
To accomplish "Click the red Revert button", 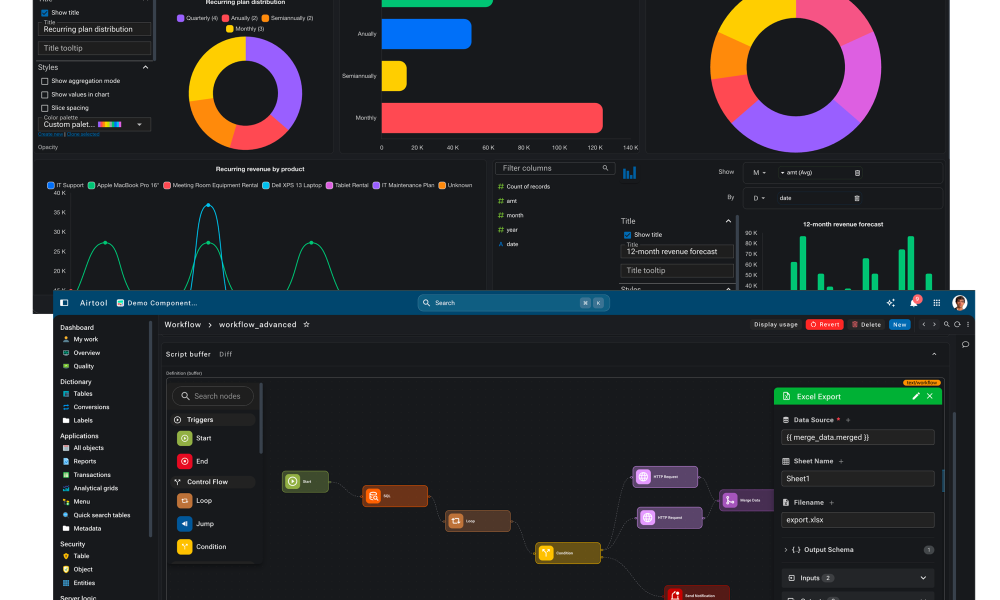I will tap(825, 325).
